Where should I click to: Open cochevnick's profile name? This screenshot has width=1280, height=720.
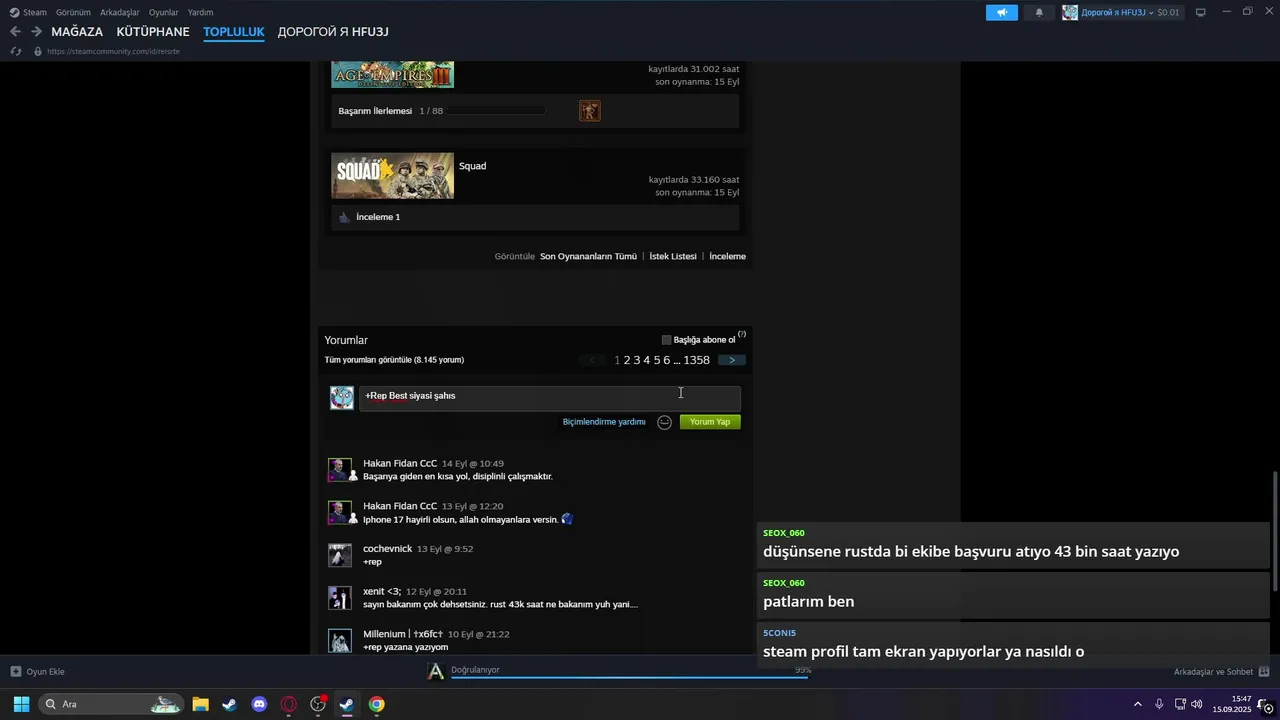click(388, 549)
